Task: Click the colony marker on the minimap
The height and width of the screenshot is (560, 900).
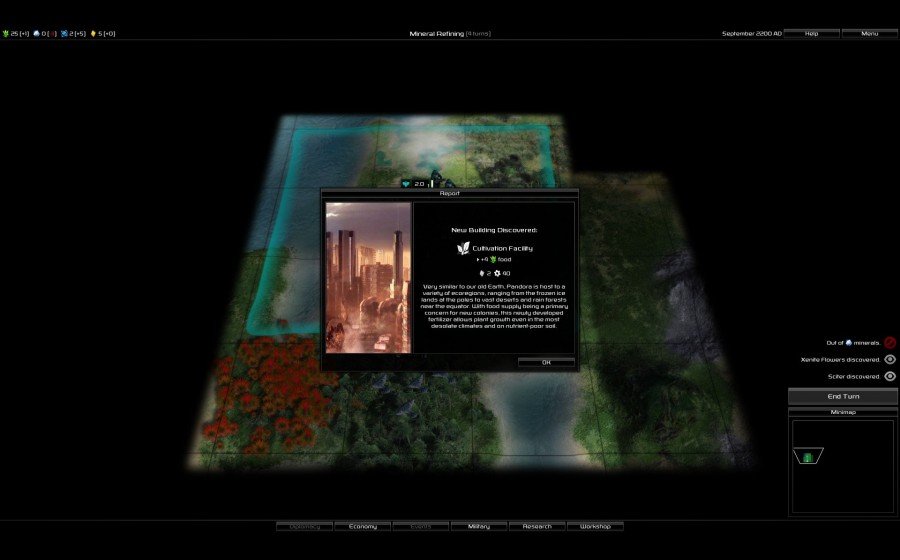Action: pyautogui.click(x=807, y=457)
